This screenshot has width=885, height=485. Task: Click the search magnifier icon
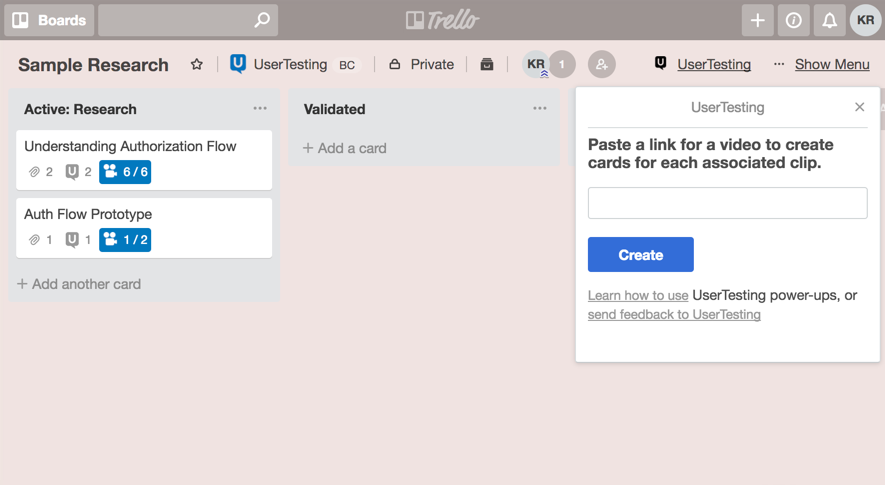coord(262,20)
